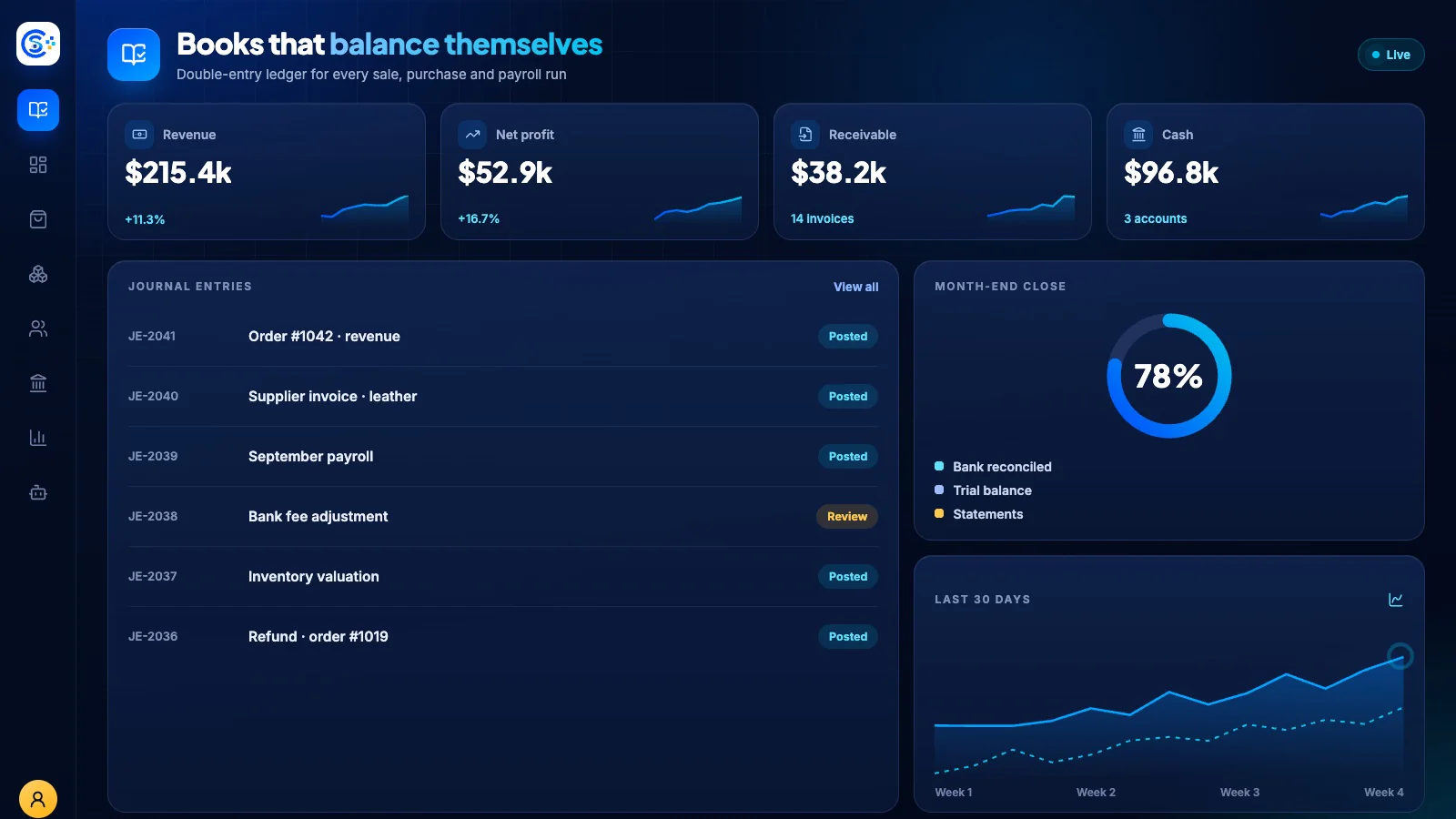Screen dimensions: 1456x819
Task: Click the Receivable card sparkline
Action: (1031, 208)
